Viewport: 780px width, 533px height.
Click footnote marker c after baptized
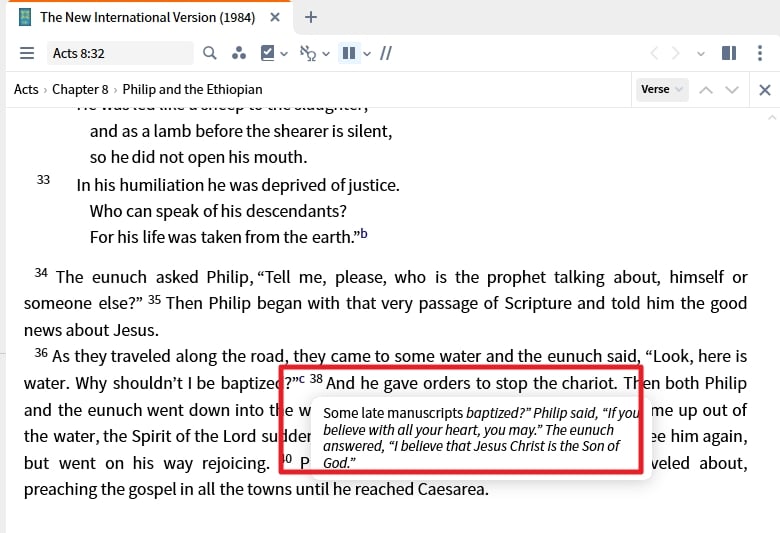click(301, 379)
